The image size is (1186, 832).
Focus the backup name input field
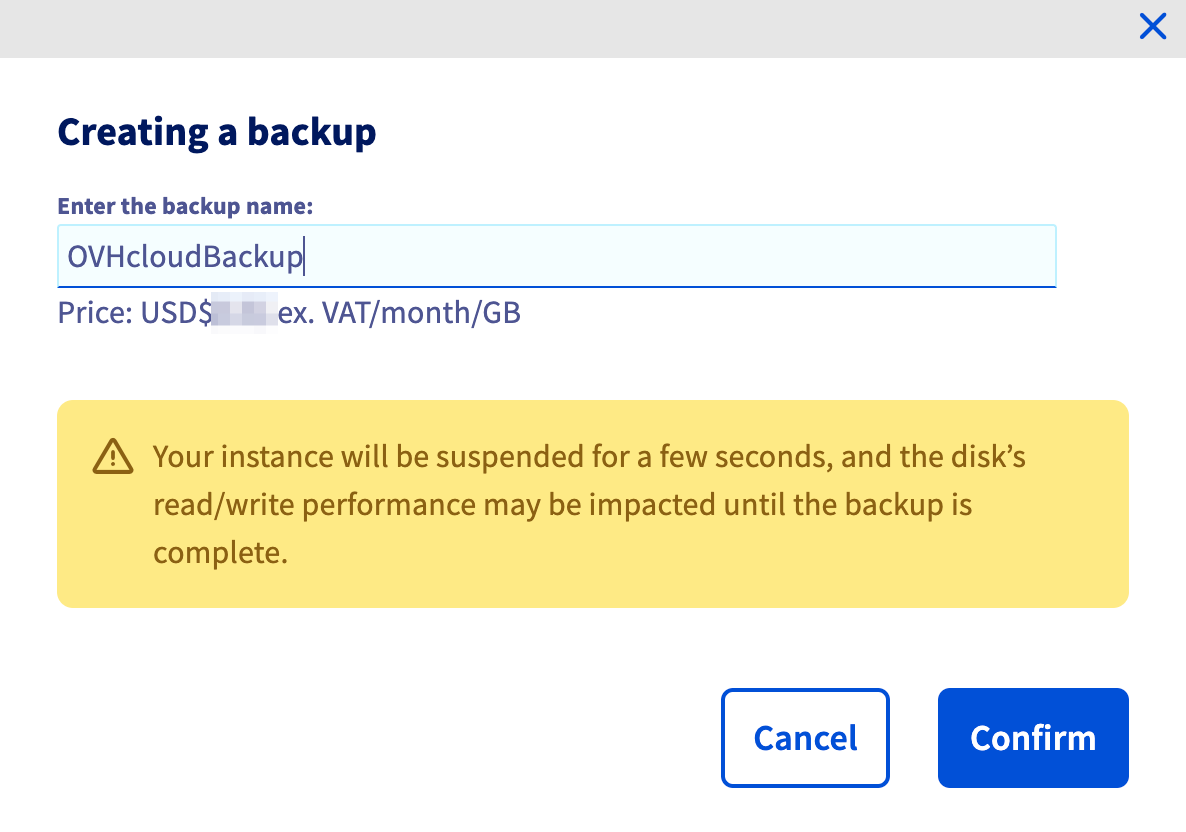(x=557, y=256)
